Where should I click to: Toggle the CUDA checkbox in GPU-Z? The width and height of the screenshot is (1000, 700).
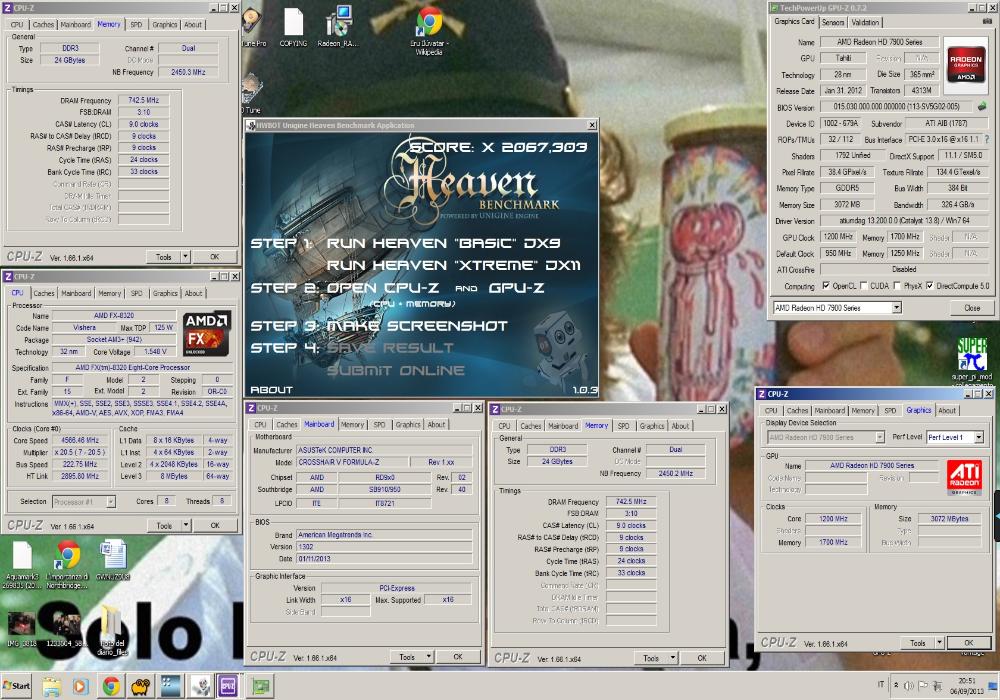pos(864,286)
